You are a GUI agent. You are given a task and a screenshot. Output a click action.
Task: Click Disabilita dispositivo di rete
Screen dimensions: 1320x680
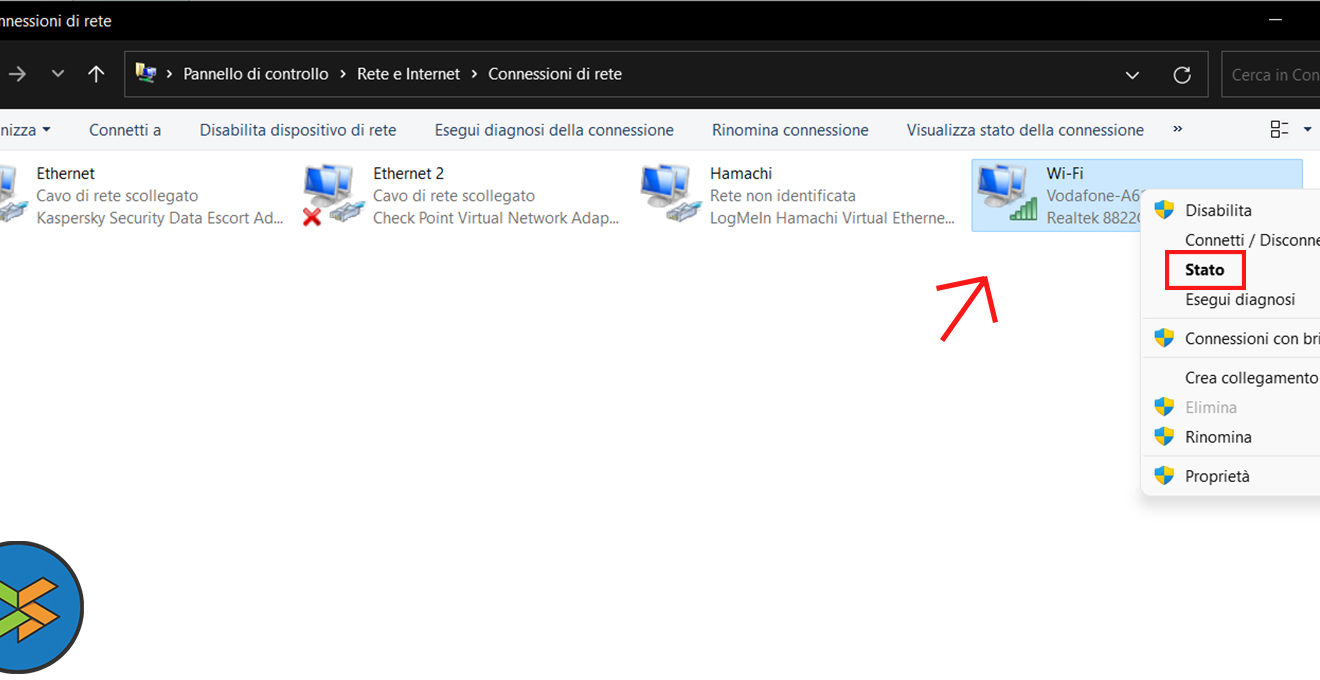pos(298,130)
